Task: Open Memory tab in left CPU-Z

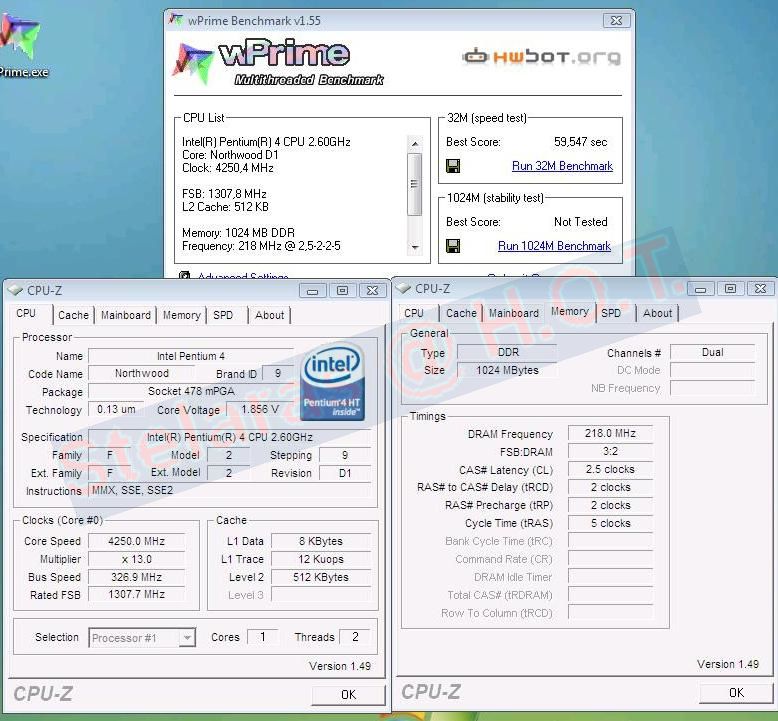Action: tap(182, 315)
